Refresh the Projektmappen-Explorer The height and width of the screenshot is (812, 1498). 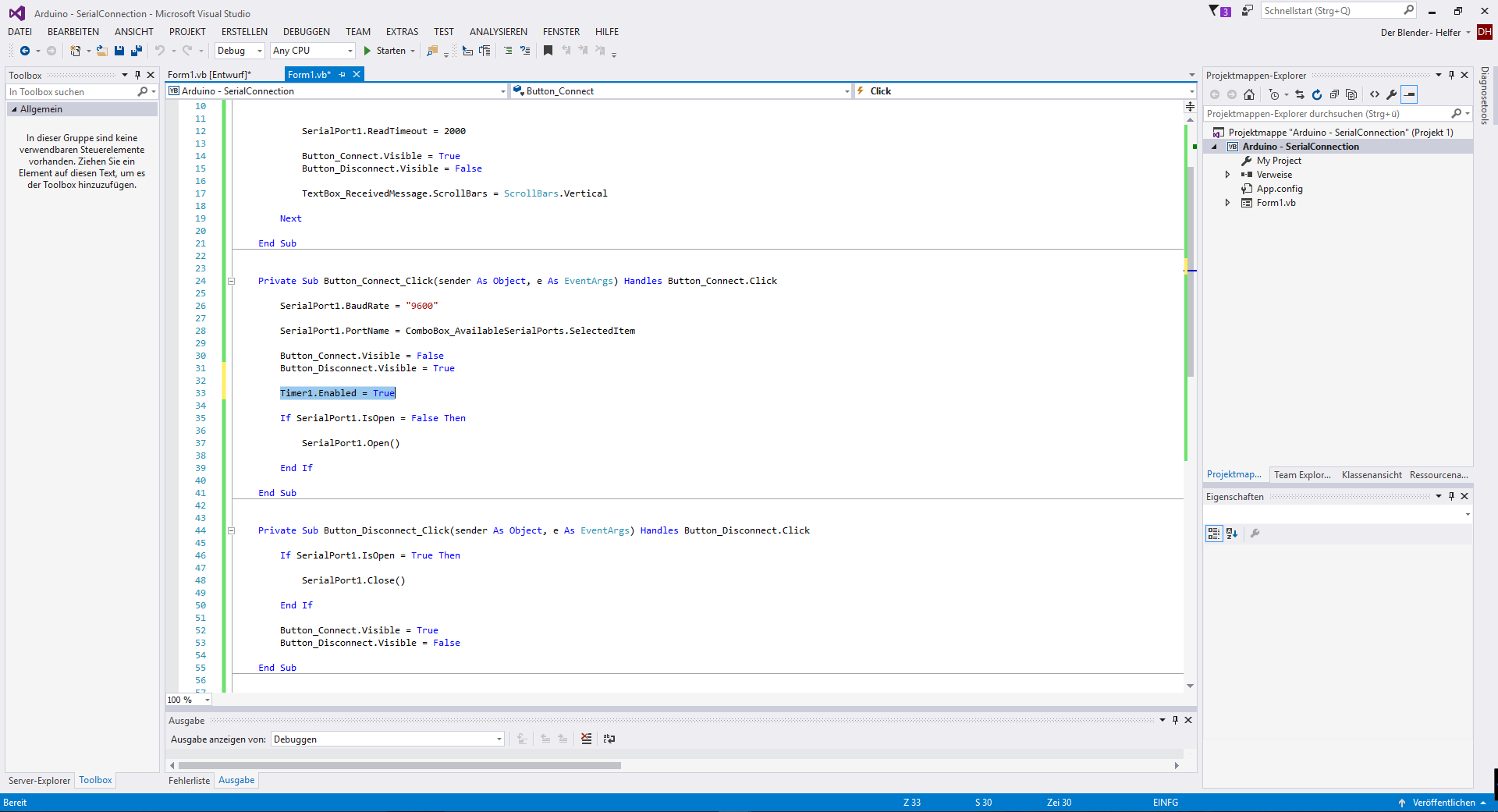pos(1317,94)
